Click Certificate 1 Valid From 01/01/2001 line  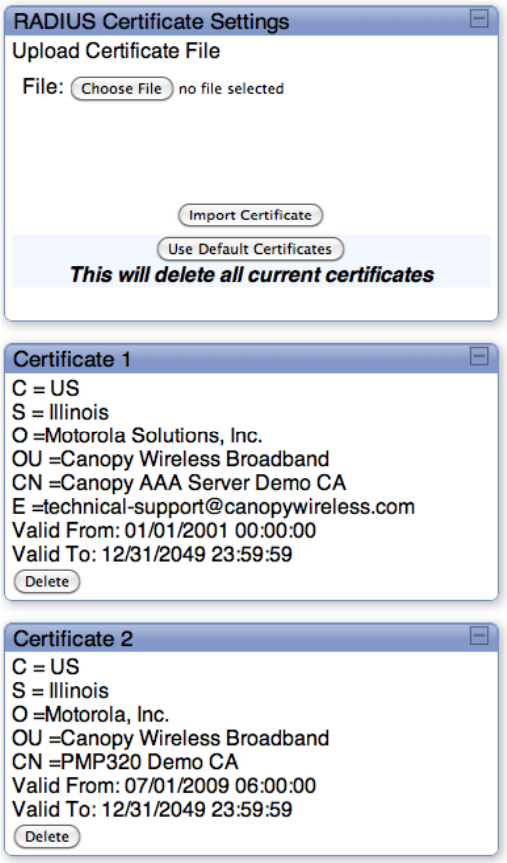[164, 531]
